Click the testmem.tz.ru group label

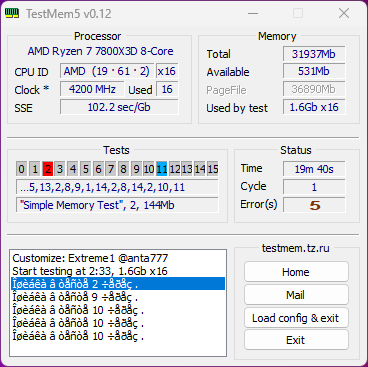pyautogui.click(x=296, y=248)
